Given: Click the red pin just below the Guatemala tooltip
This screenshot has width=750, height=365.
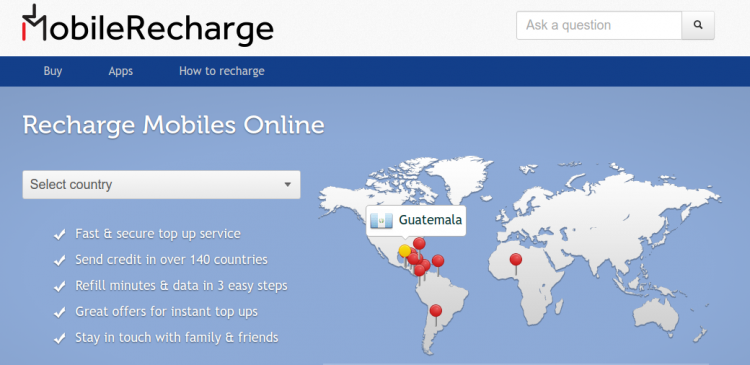Looking at the screenshot, I should point(419,243).
